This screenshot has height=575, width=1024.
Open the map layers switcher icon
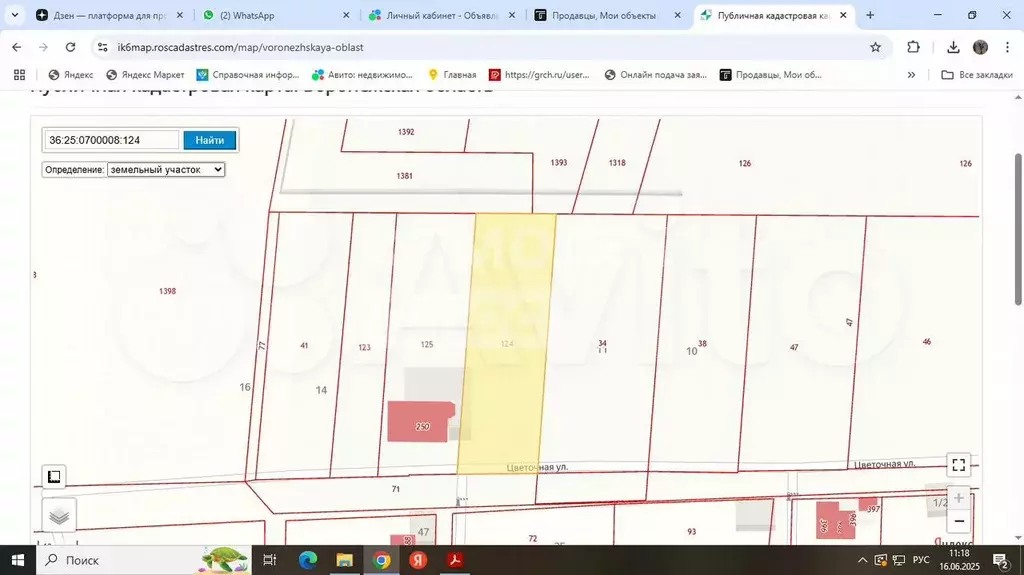click(x=59, y=516)
